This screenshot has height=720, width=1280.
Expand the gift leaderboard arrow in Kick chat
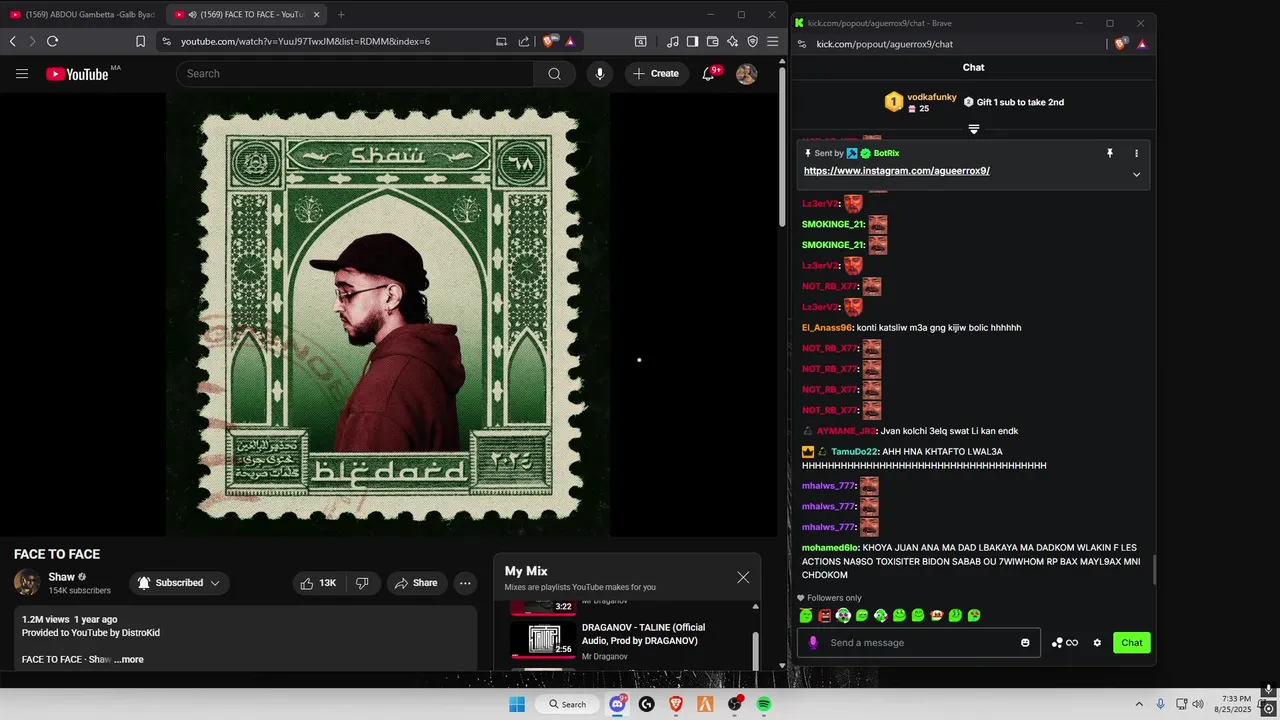(973, 129)
